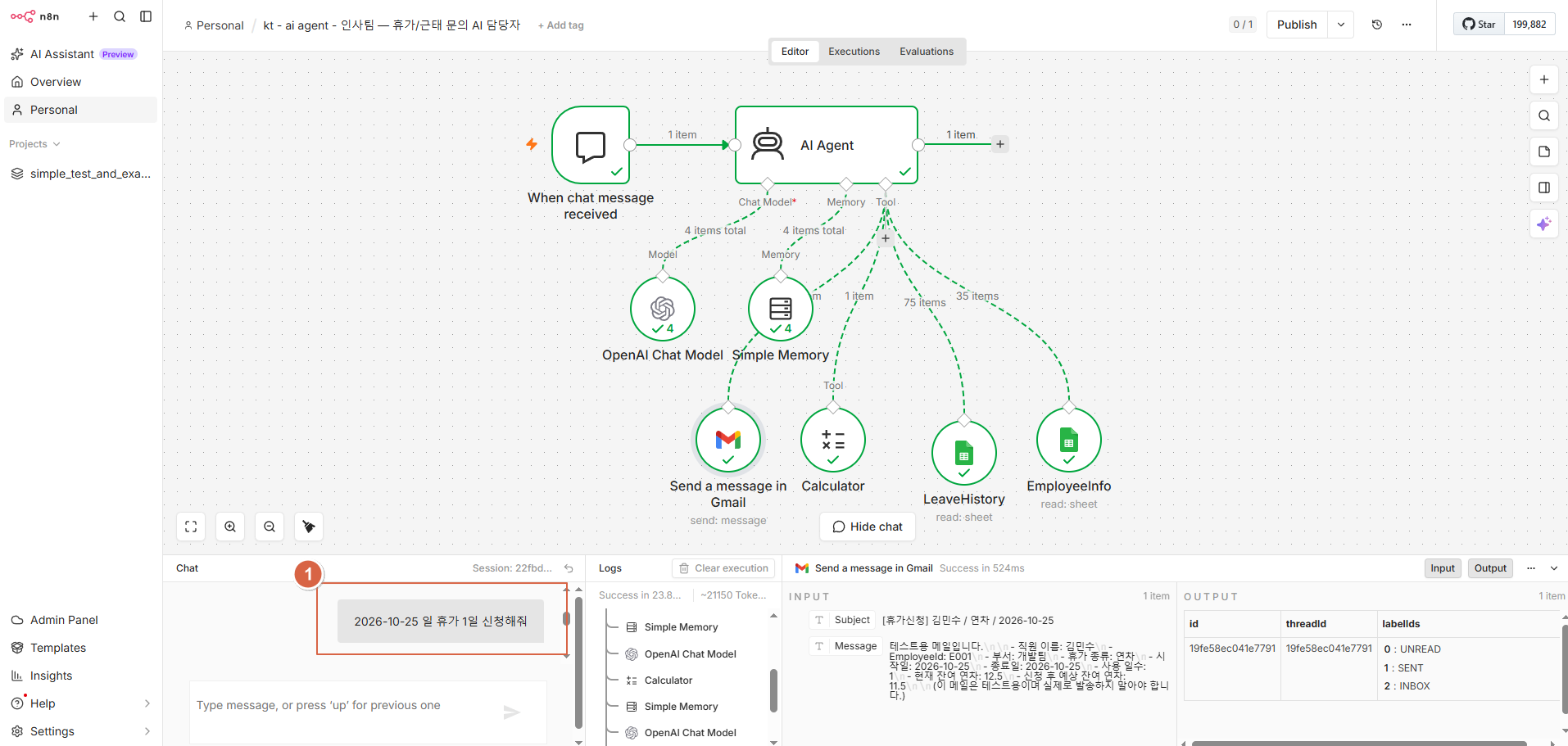Viewport: 1568px width, 746px height.
Task: Collapse the sidebar with the panel icon
Action: (x=146, y=16)
